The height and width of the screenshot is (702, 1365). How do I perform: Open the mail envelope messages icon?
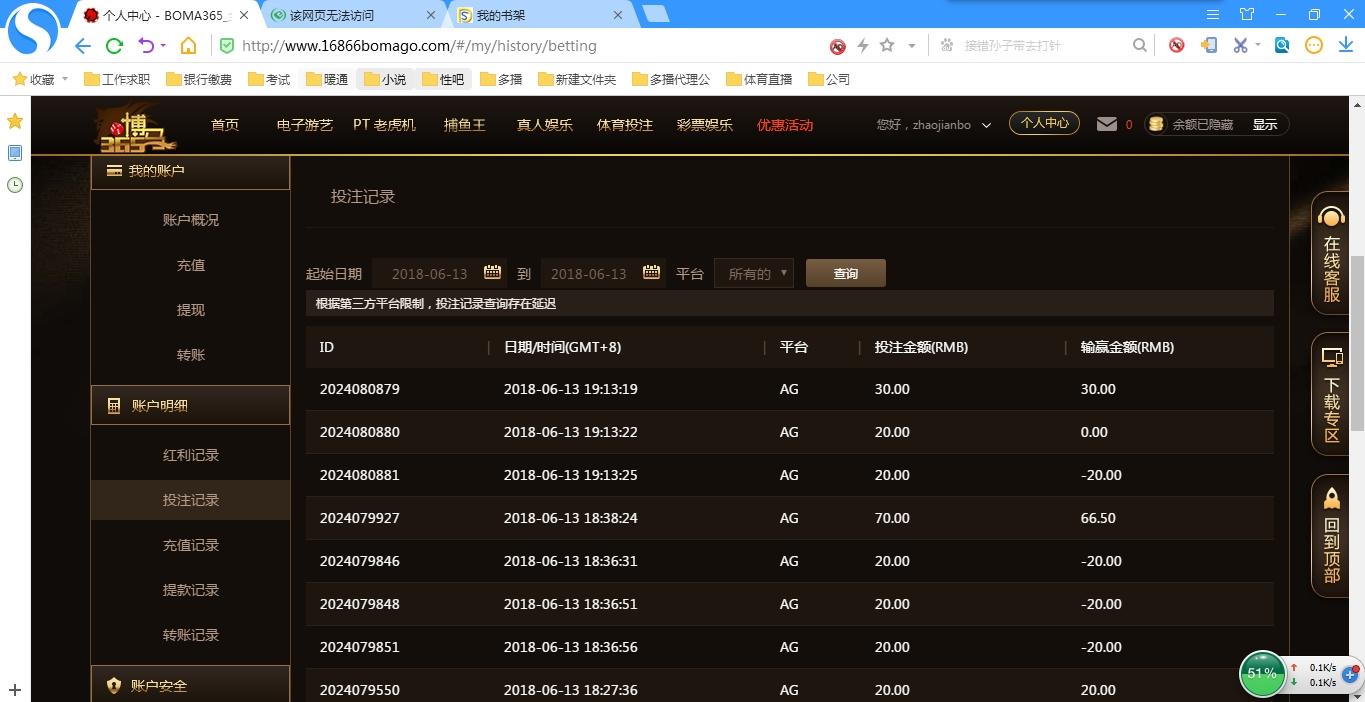tap(1106, 124)
